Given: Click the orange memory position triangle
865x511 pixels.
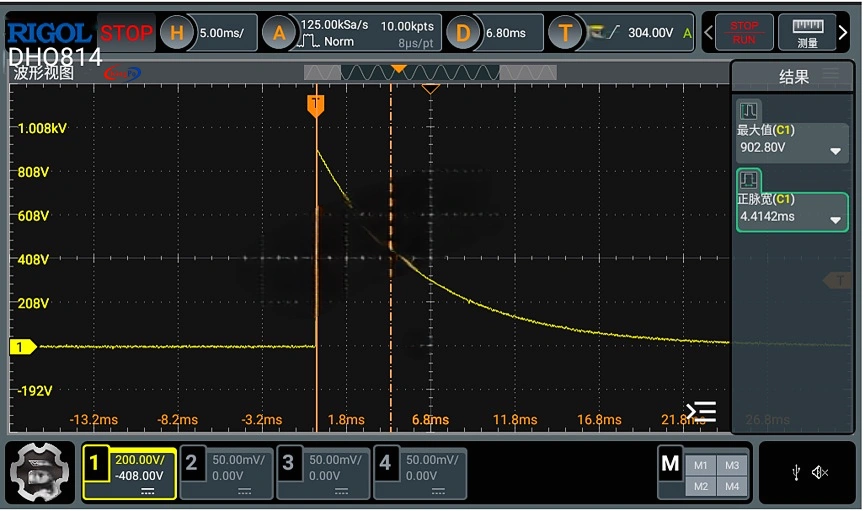Looking at the screenshot, I should [398, 69].
